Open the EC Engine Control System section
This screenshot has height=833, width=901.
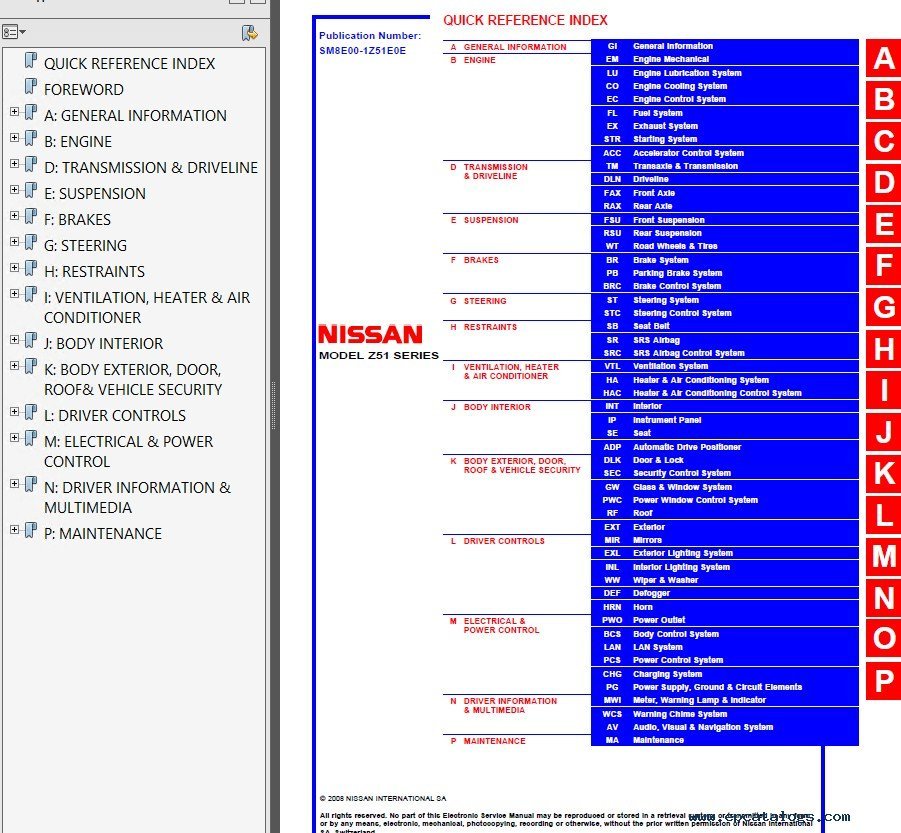tap(725, 99)
